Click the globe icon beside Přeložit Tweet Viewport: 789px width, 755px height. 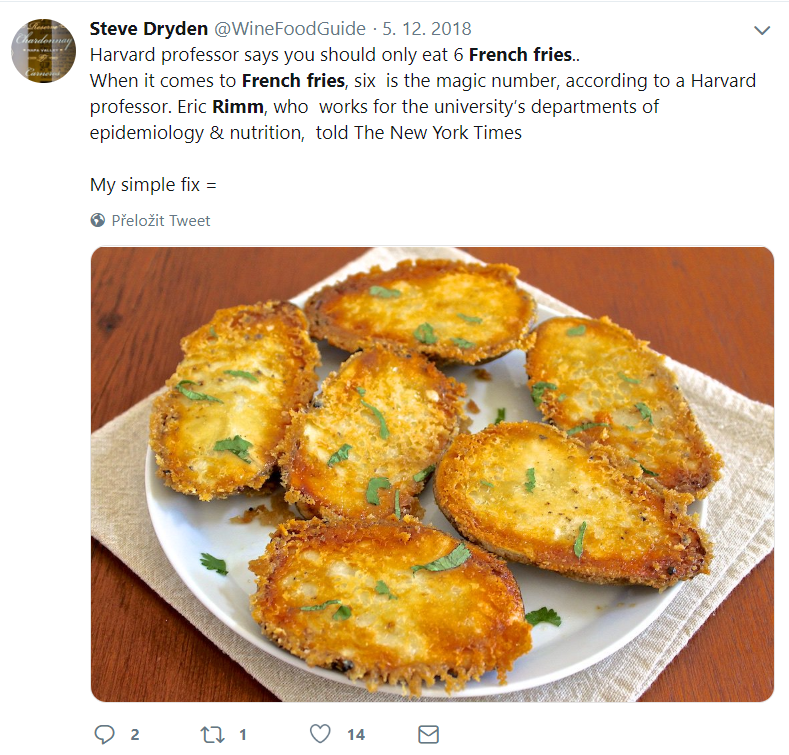click(98, 220)
